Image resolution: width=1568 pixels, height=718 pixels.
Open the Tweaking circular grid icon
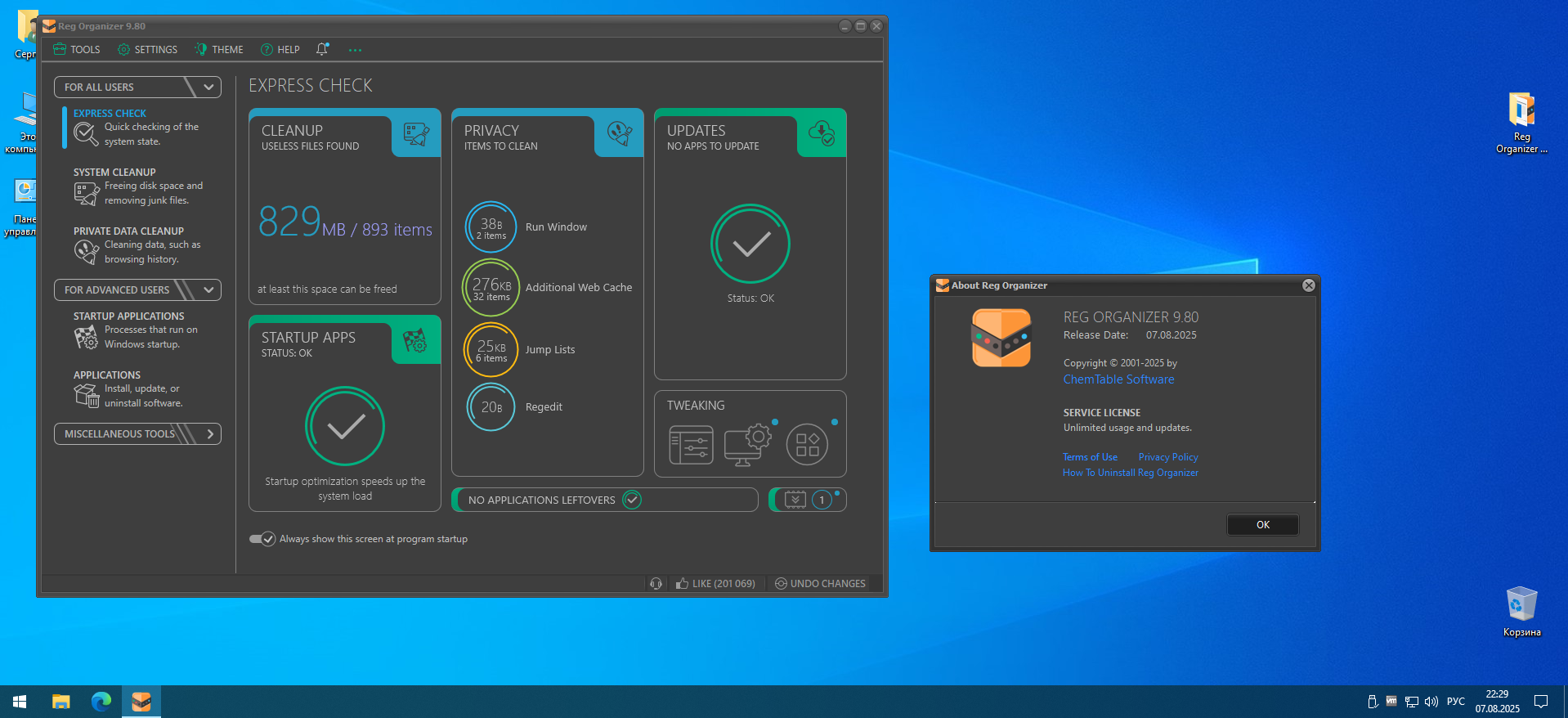pyautogui.click(x=807, y=445)
